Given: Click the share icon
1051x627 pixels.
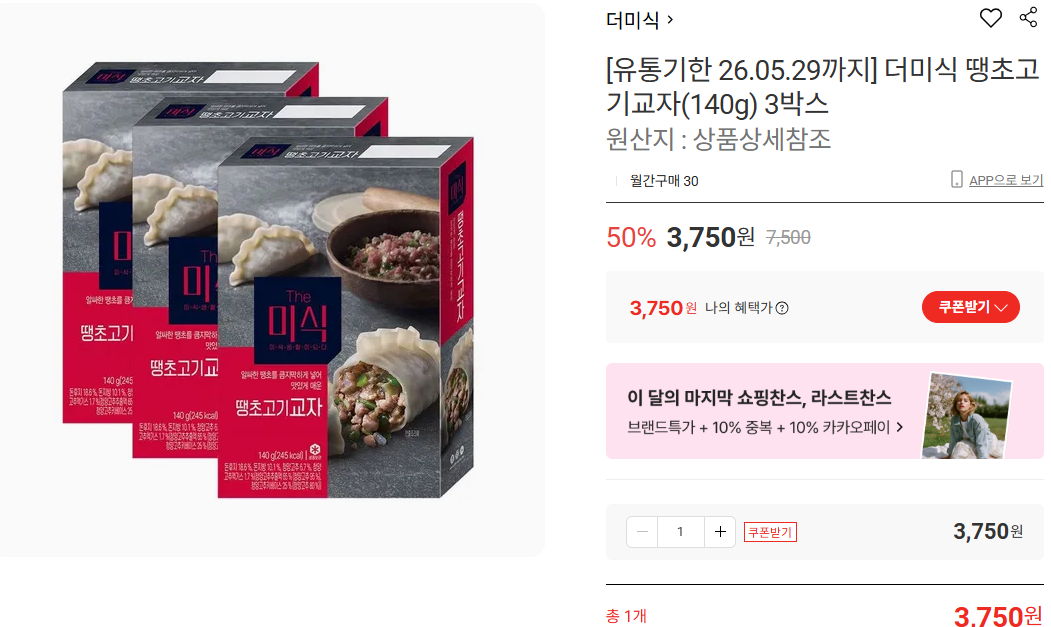Looking at the screenshot, I should pos(1028,17).
